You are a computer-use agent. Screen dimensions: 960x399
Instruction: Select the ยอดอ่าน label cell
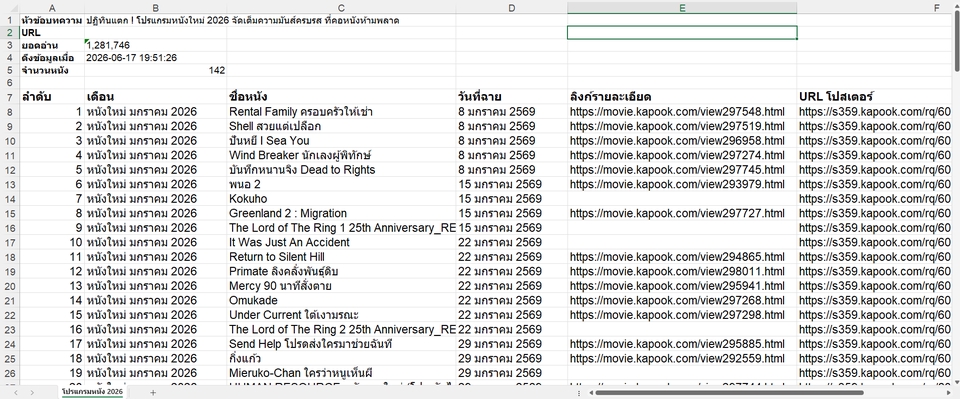[52, 45]
